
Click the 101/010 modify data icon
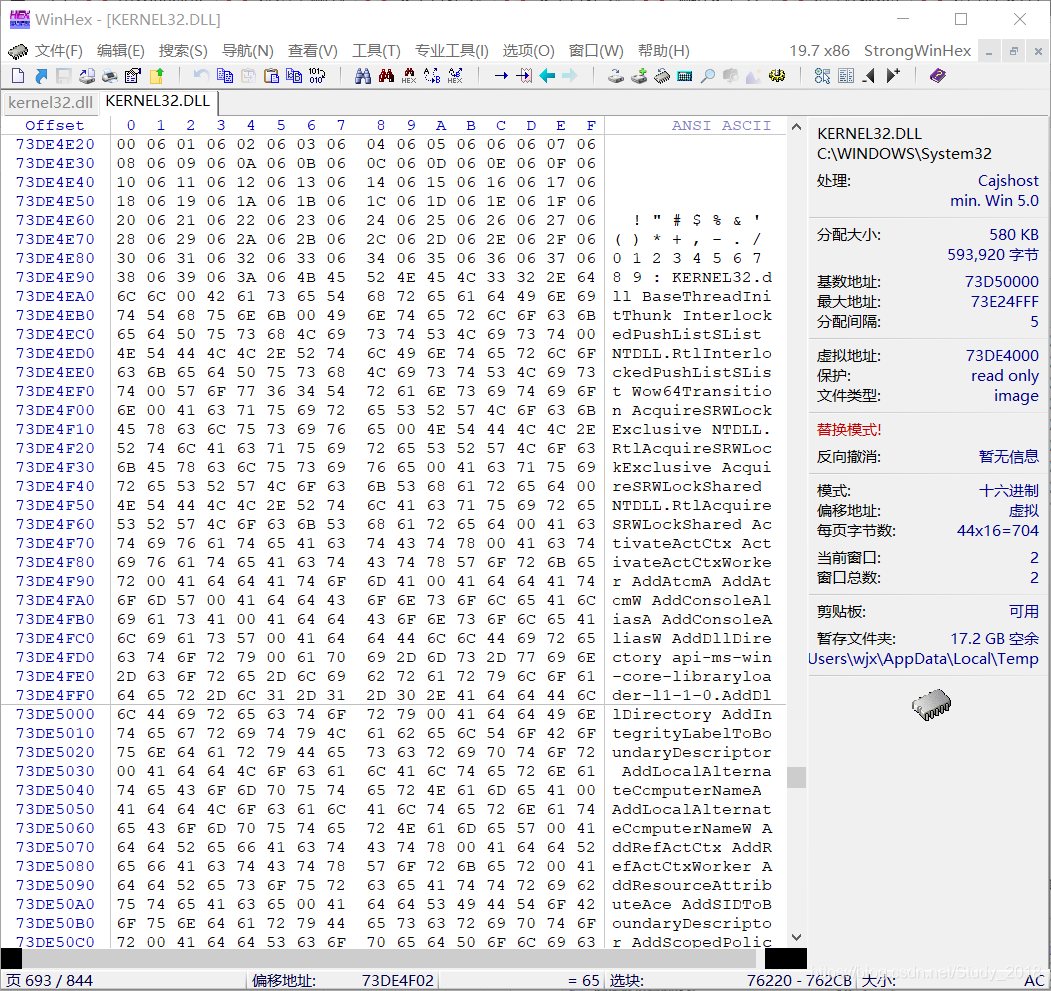[x=317, y=76]
